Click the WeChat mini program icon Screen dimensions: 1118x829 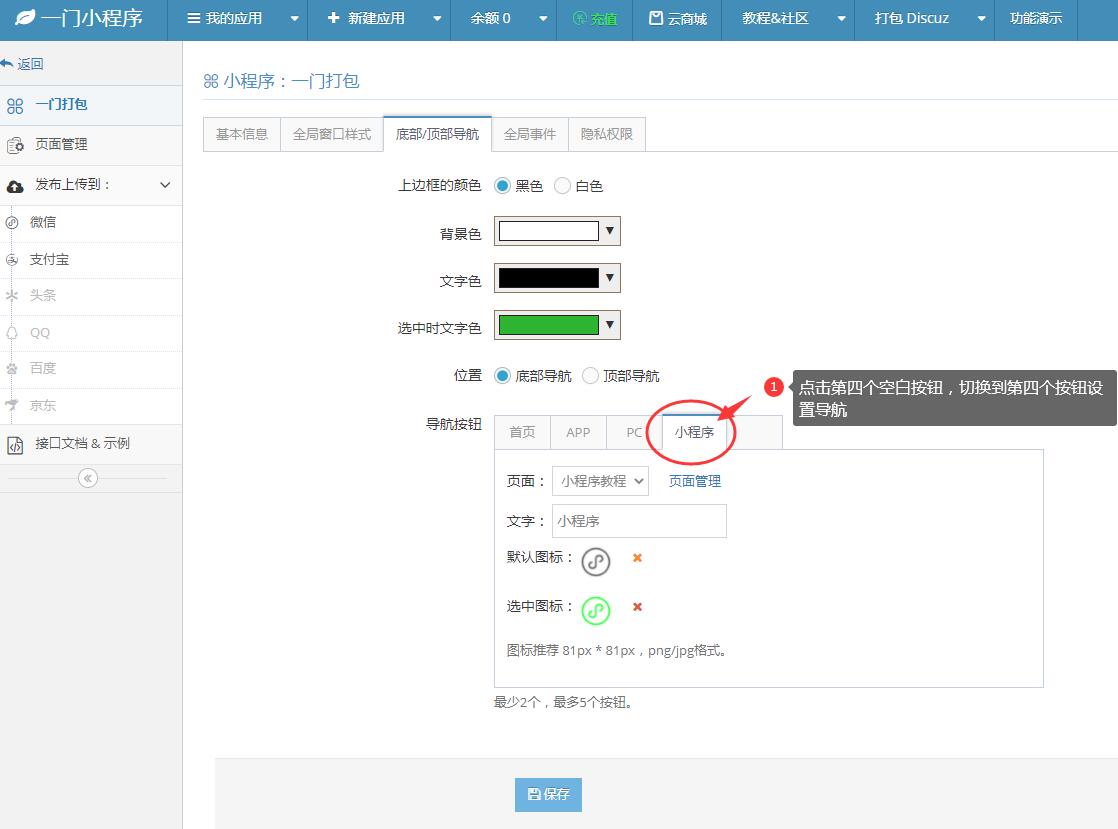[x=11, y=222]
